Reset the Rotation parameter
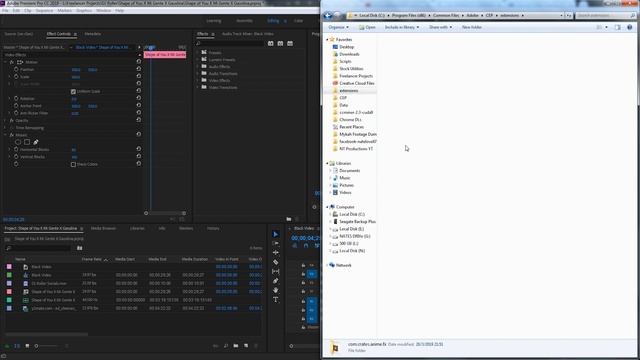Image resolution: width=640 pixels, height=360 pixels. coord(139,98)
